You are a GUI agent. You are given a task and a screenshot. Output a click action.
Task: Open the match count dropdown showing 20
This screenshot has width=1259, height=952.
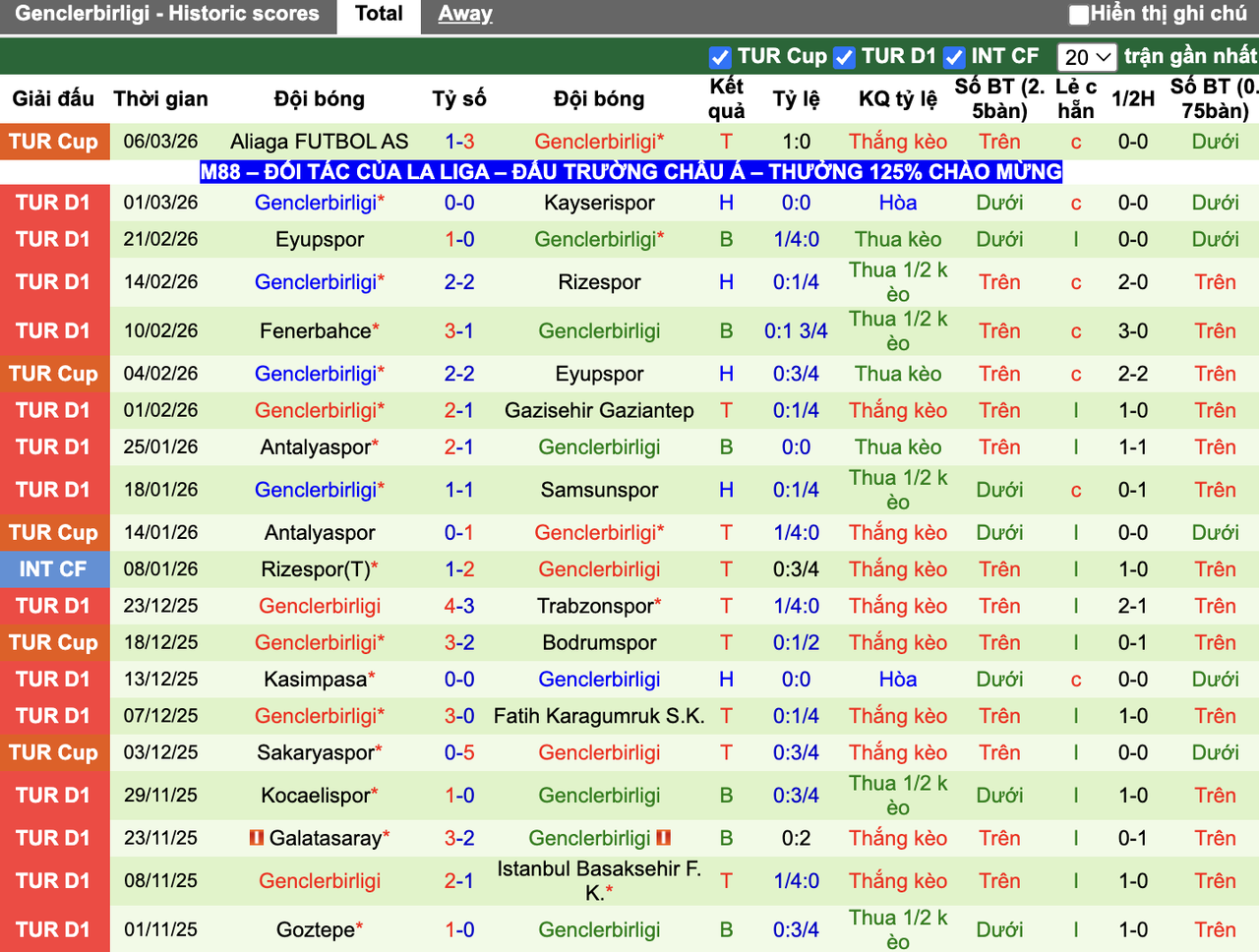(x=1086, y=57)
